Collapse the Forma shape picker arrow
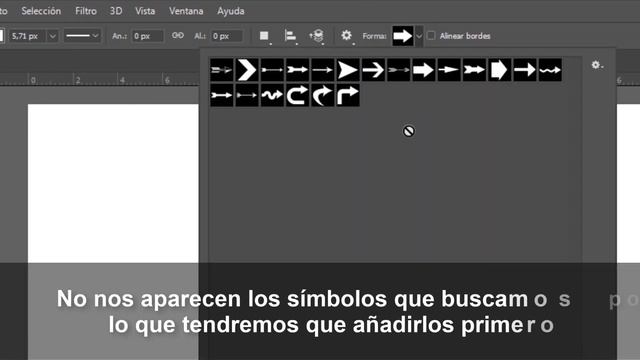The width and height of the screenshot is (640, 360). coord(419,36)
